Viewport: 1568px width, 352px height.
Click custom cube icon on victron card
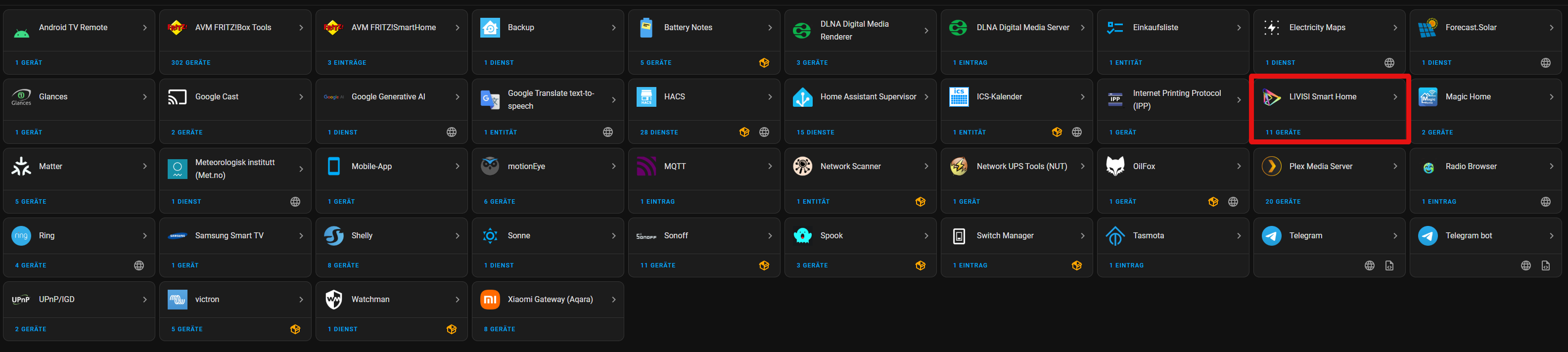pos(295,329)
